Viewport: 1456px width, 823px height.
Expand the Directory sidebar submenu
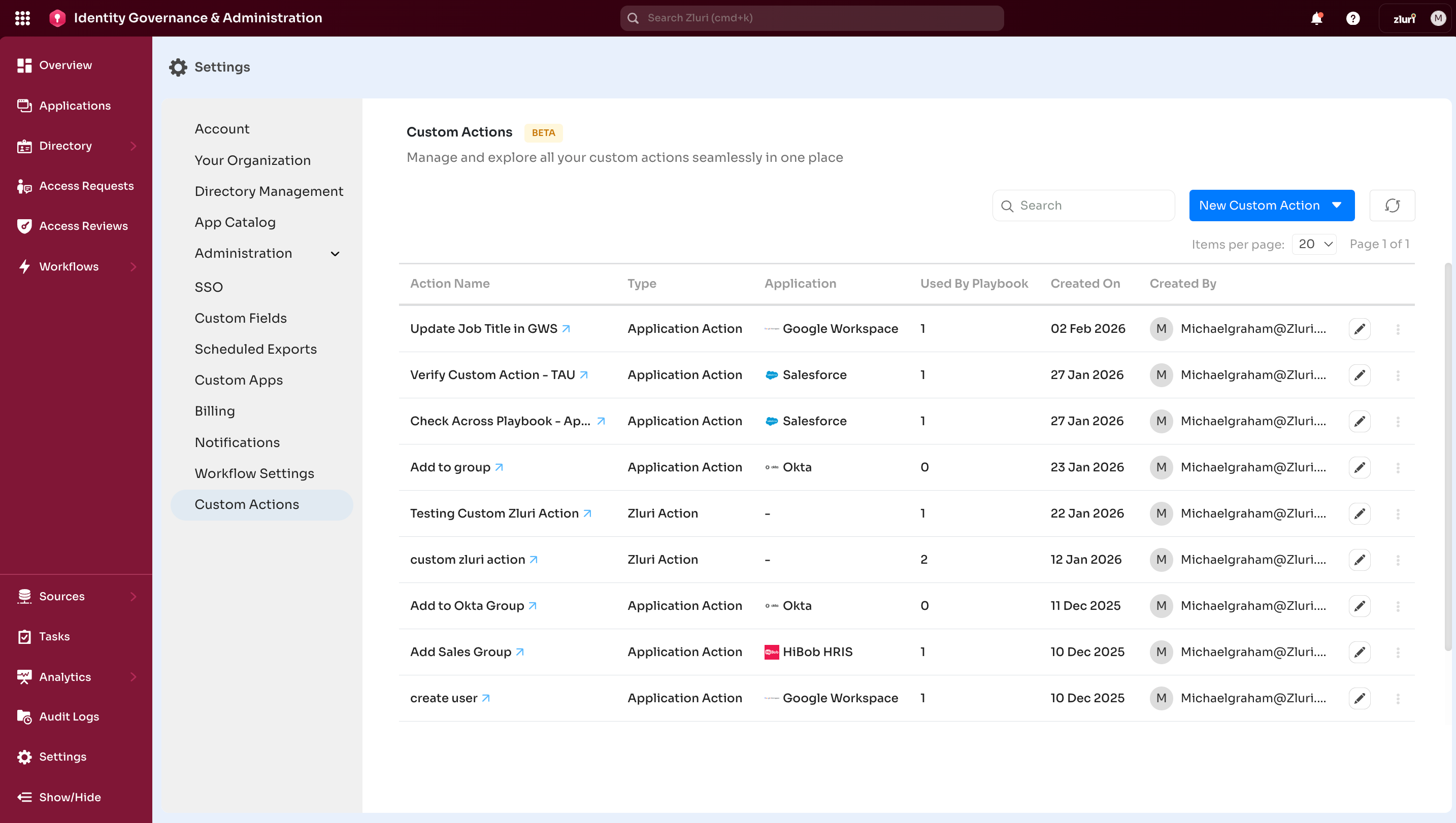click(133, 146)
